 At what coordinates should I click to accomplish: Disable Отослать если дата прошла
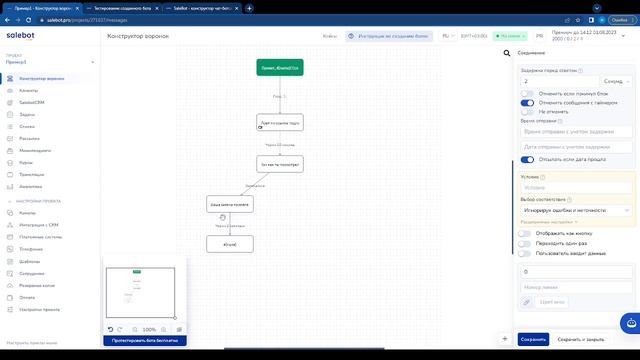pyautogui.click(x=527, y=160)
